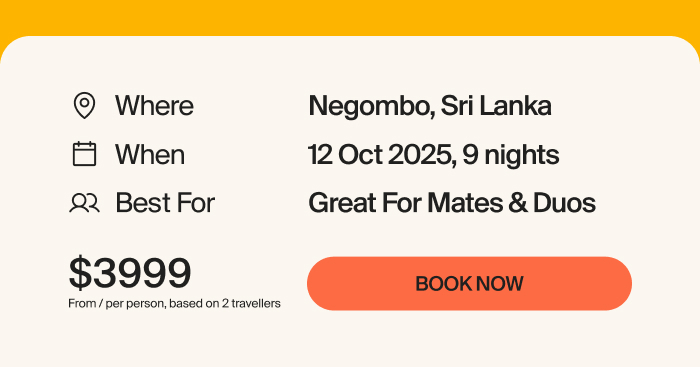Select the Where label
The width and height of the screenshot is (700, 367).
[x=154, y=106]
